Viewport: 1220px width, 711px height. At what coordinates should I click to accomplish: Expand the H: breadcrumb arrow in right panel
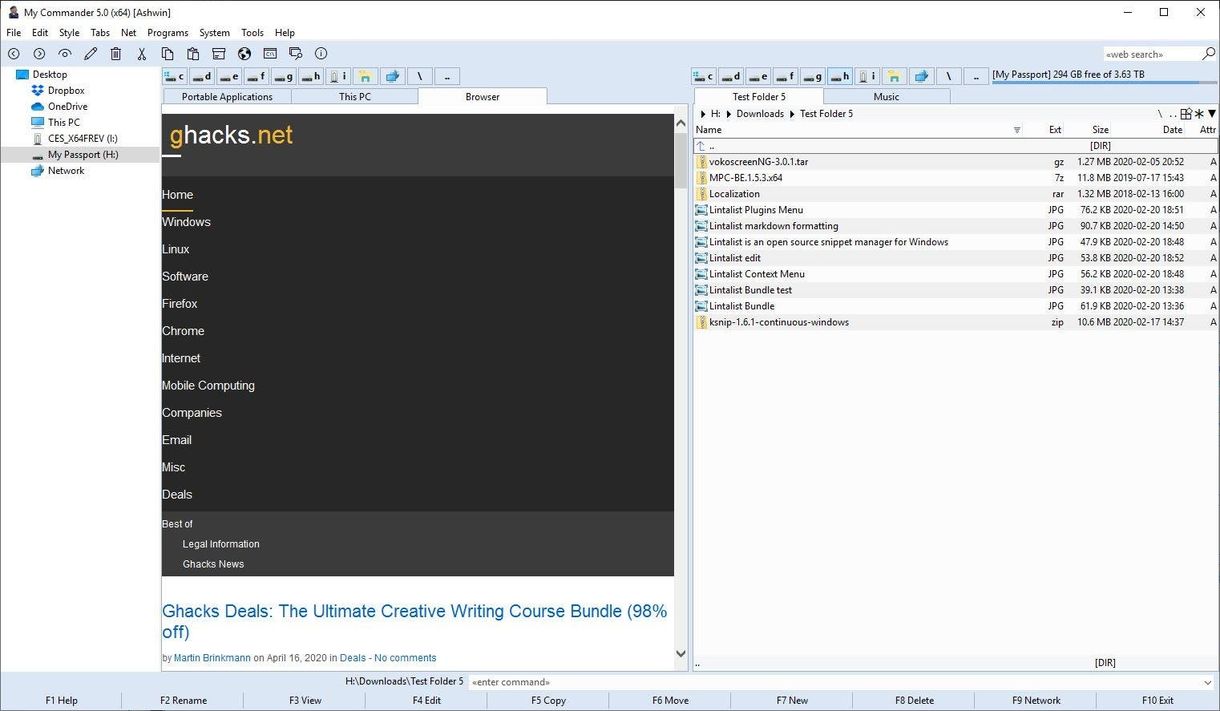pos(703,114)
